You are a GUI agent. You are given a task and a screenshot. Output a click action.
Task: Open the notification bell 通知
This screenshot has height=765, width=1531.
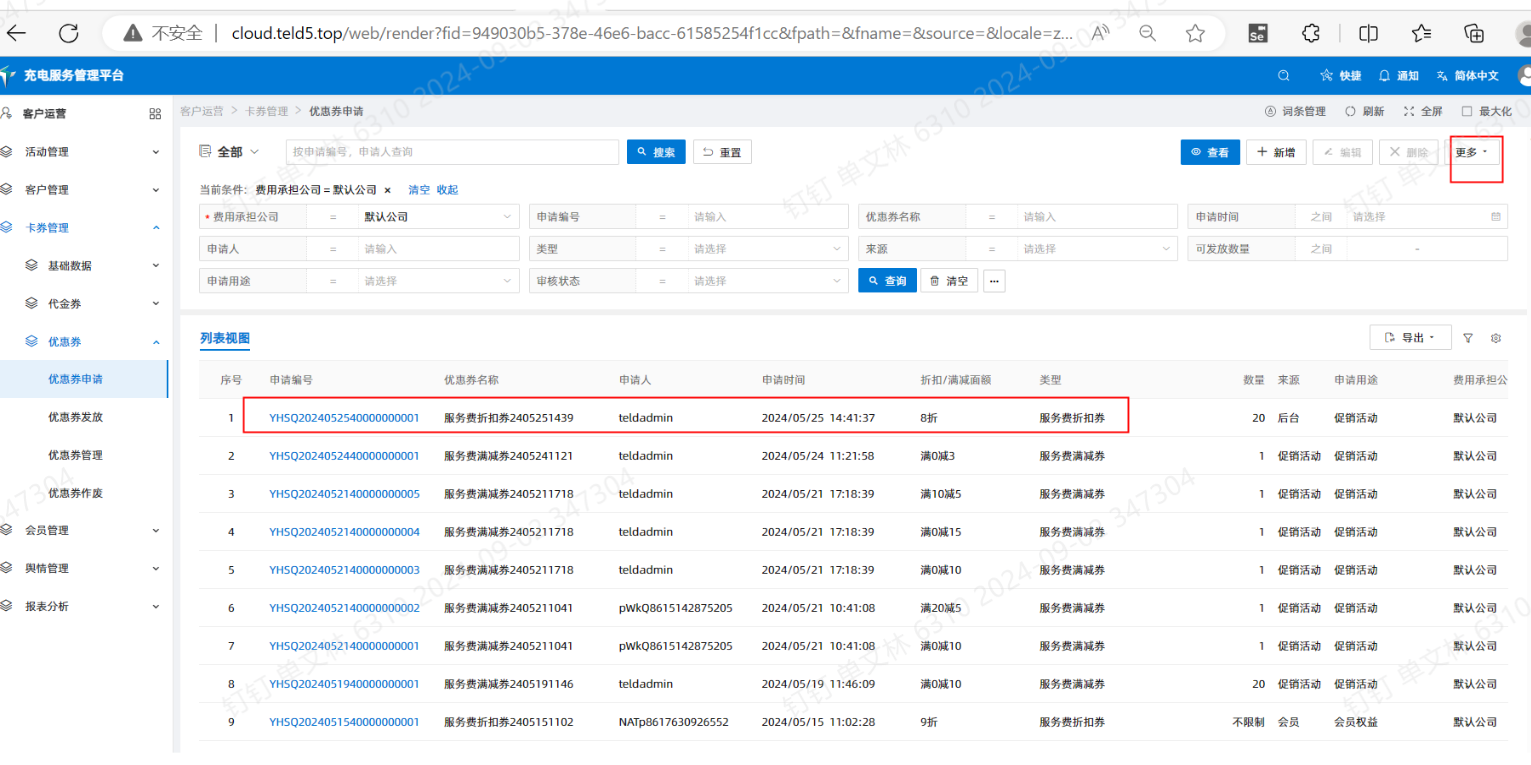pyautogui.click(x=1398, y=76)
